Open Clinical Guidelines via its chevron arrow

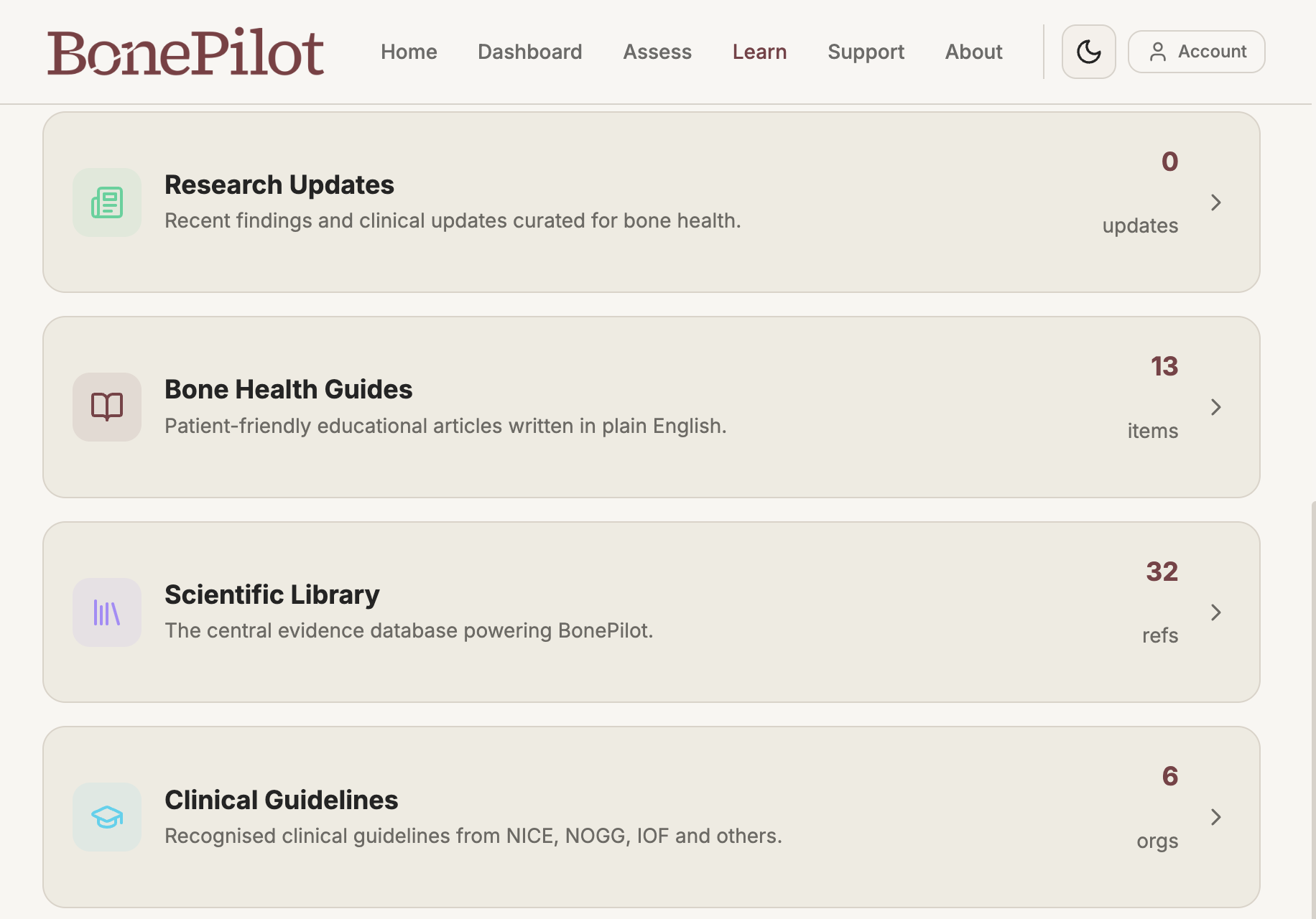(1215, 817)
